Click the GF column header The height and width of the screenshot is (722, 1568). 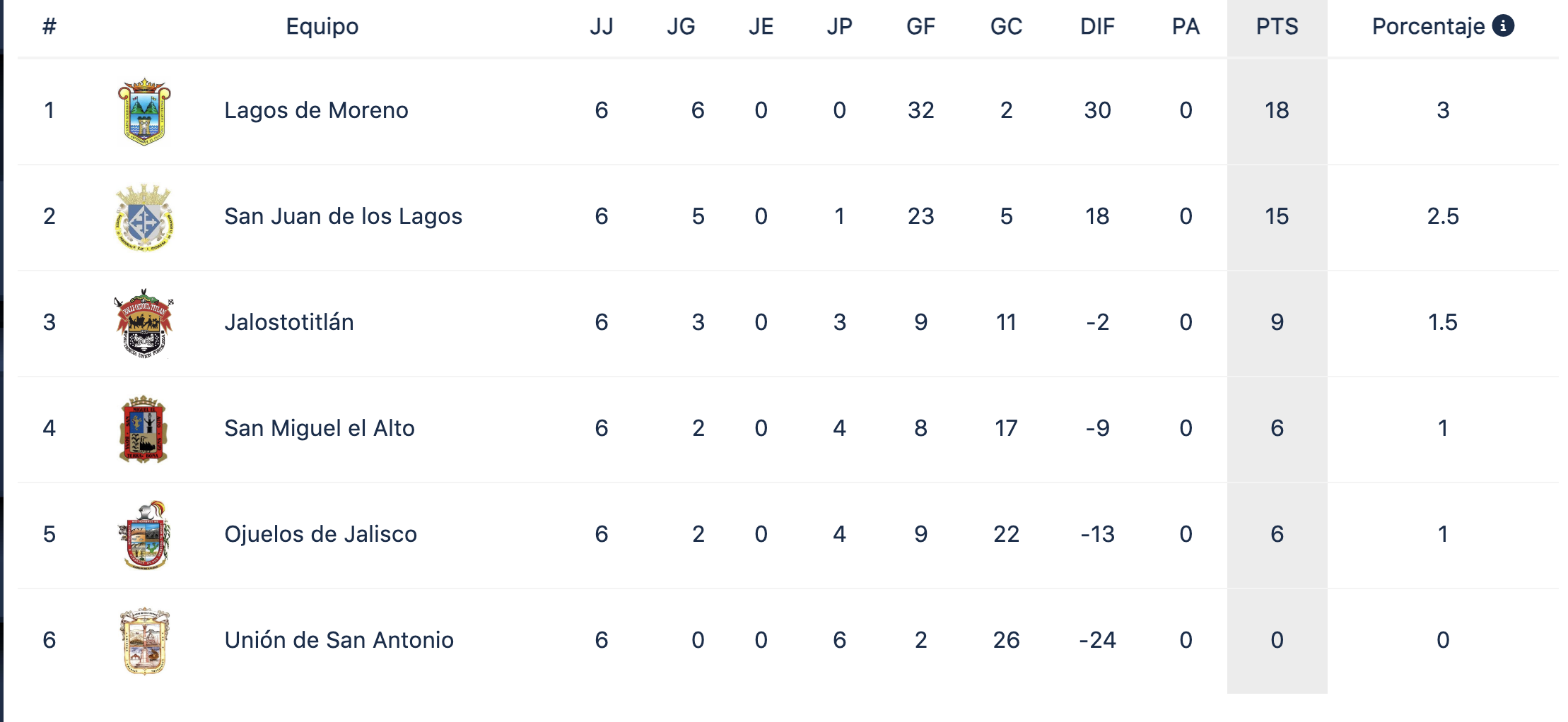point(920,27)
